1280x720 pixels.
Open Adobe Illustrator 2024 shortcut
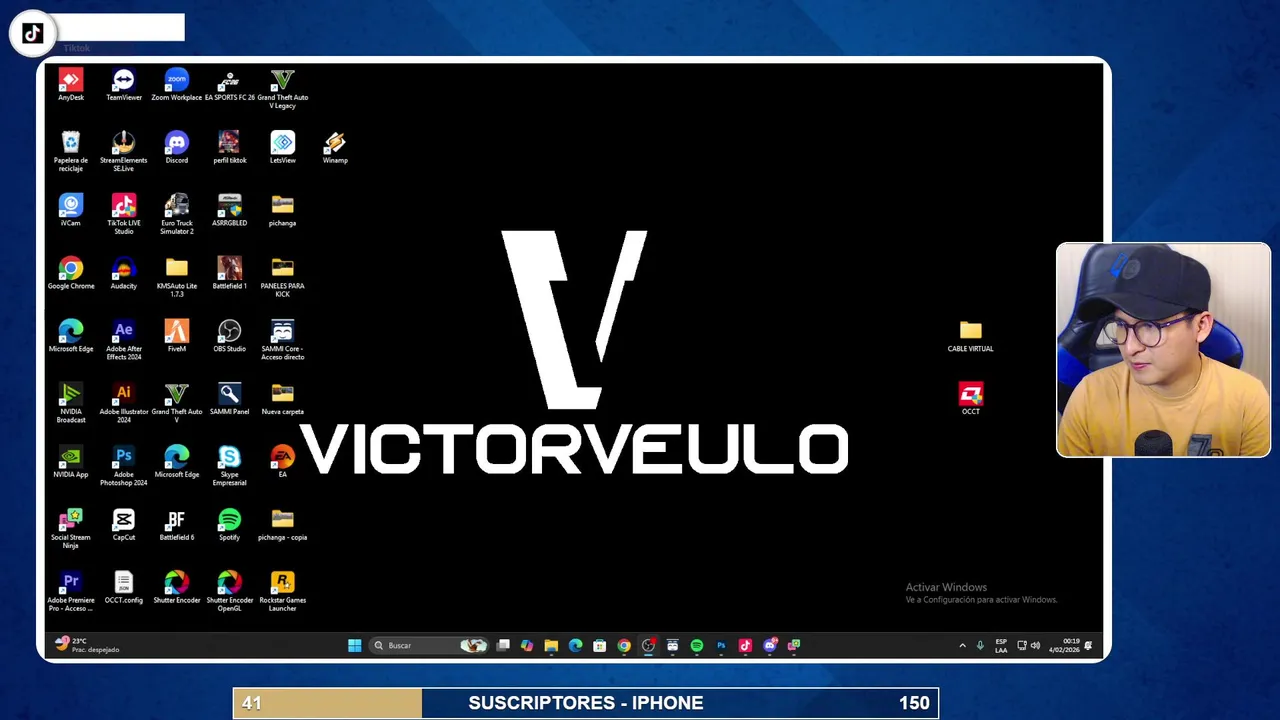(124, 403)
